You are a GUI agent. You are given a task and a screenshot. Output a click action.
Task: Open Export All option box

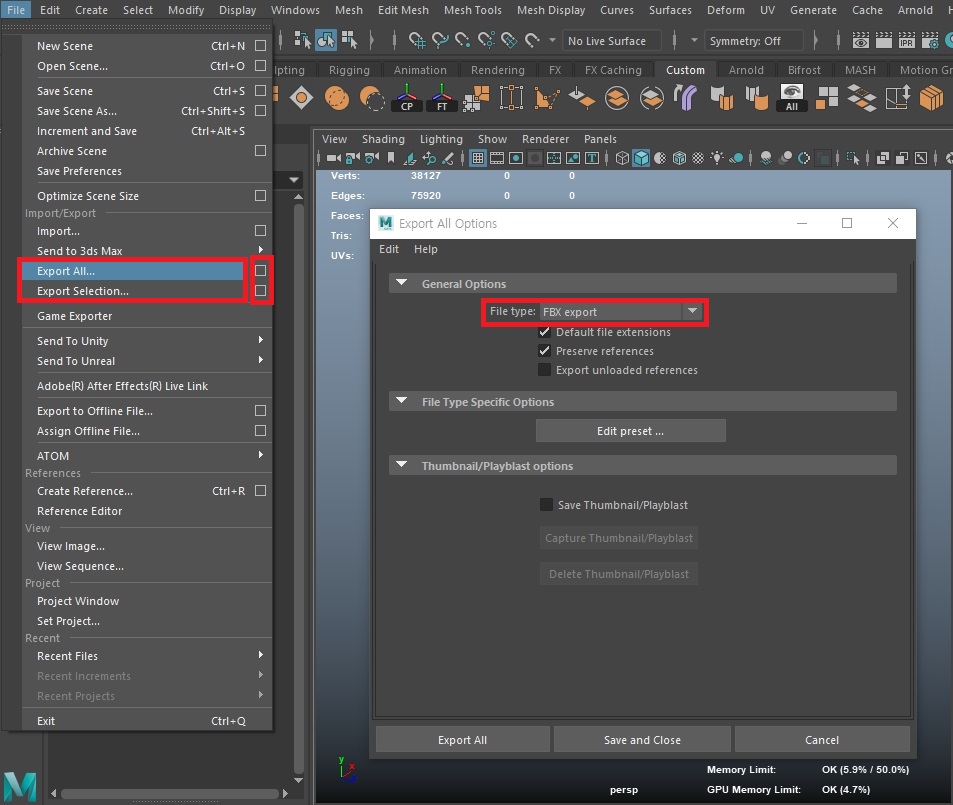point(260,271)
